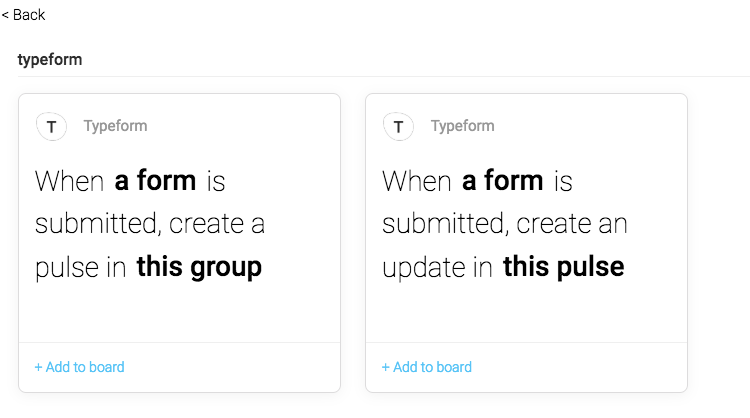Add the create-a-pulse recipe to board
Image resolution: width=750 pixels, height=418 pixels.
click(x=79, y=367)
